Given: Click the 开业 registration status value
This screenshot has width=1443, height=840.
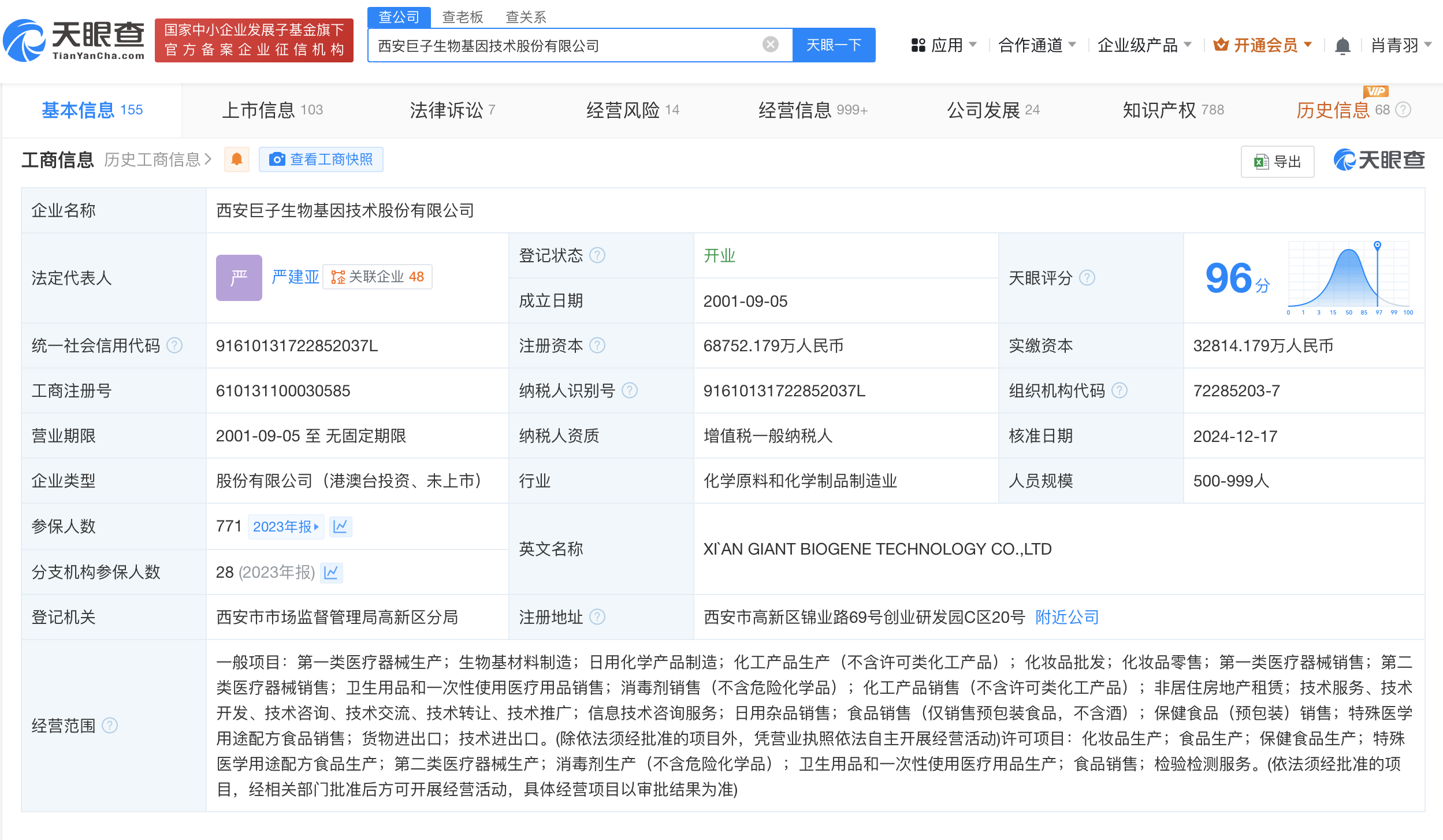Looking at the screenshot, I should (x=719, y=255).
